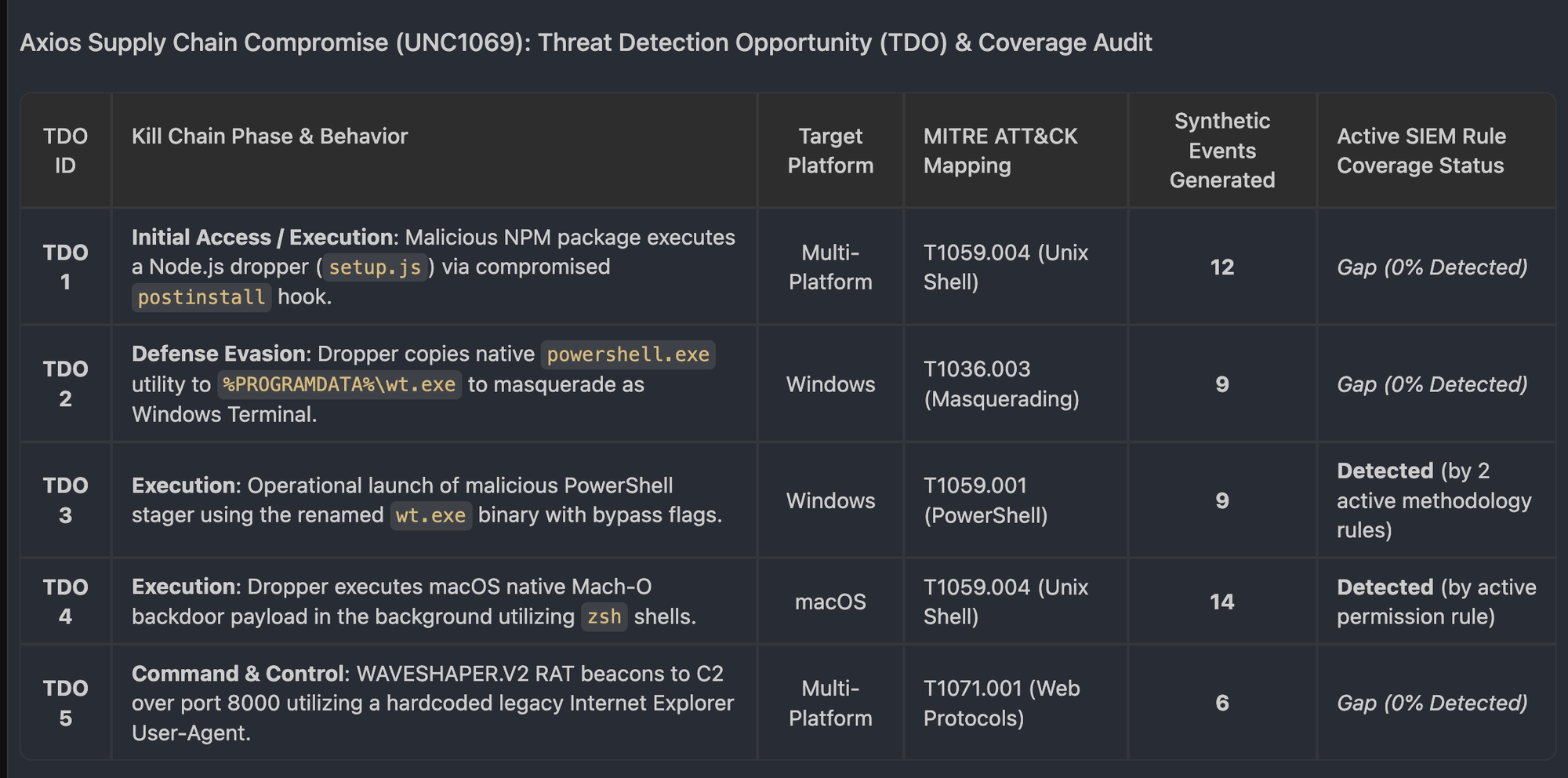Select the TDO 5 row identifier
Screen dimensions: 1568x778
pos(65,703)
